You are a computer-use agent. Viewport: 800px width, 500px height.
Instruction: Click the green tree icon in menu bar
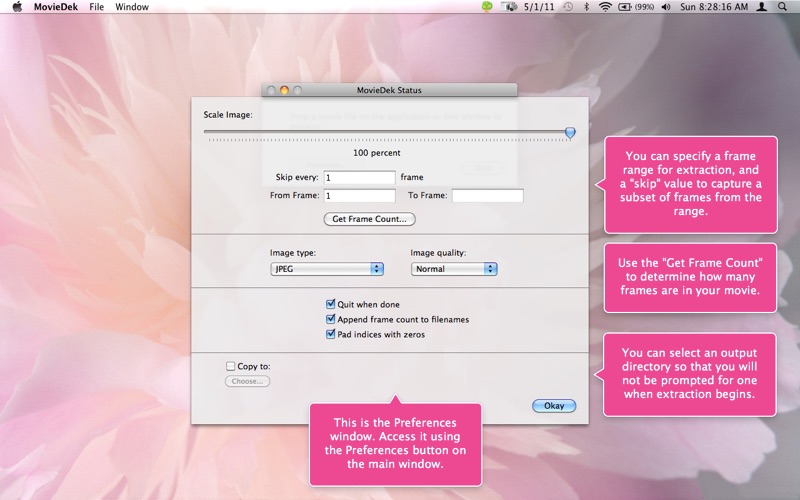tap(487, 7)
